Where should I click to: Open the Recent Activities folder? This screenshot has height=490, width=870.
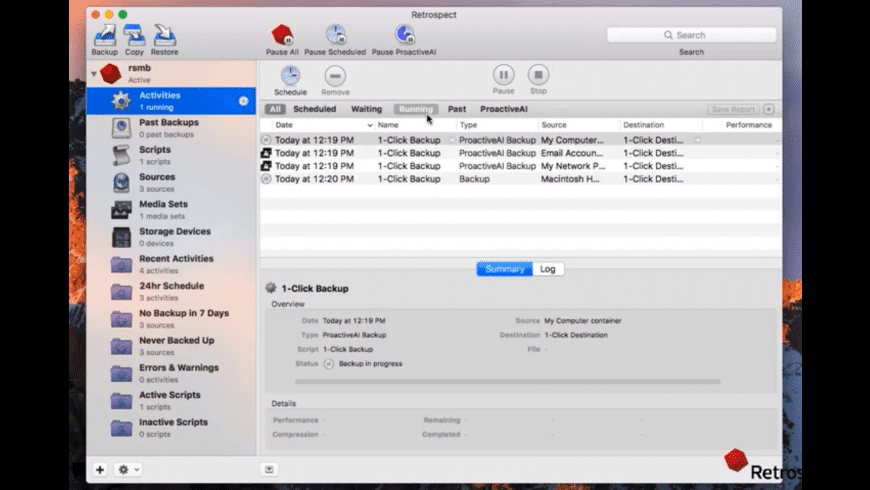pos(171,264)
